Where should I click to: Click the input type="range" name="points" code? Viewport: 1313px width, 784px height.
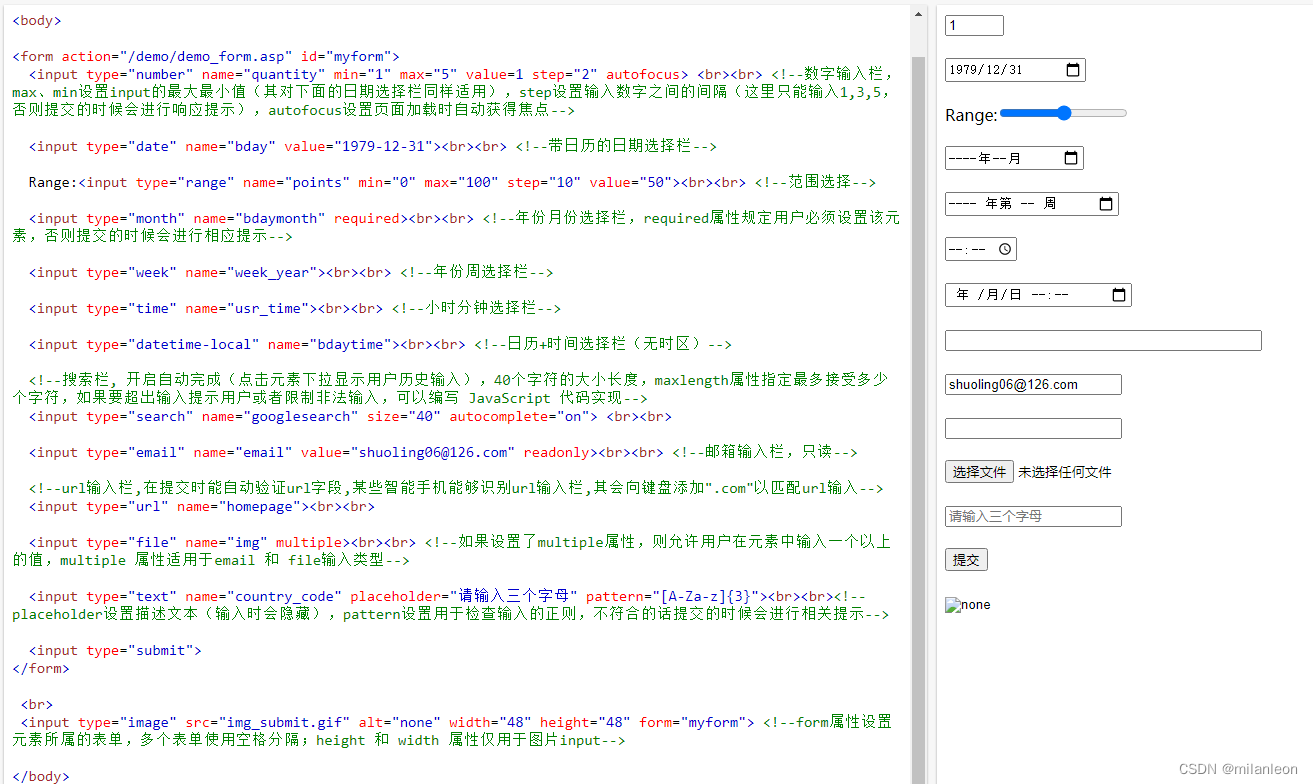380,182
